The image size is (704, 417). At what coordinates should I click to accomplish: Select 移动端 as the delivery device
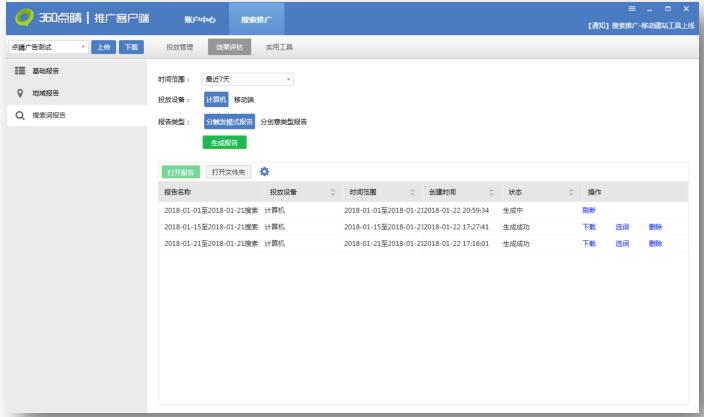click(244, 100)
